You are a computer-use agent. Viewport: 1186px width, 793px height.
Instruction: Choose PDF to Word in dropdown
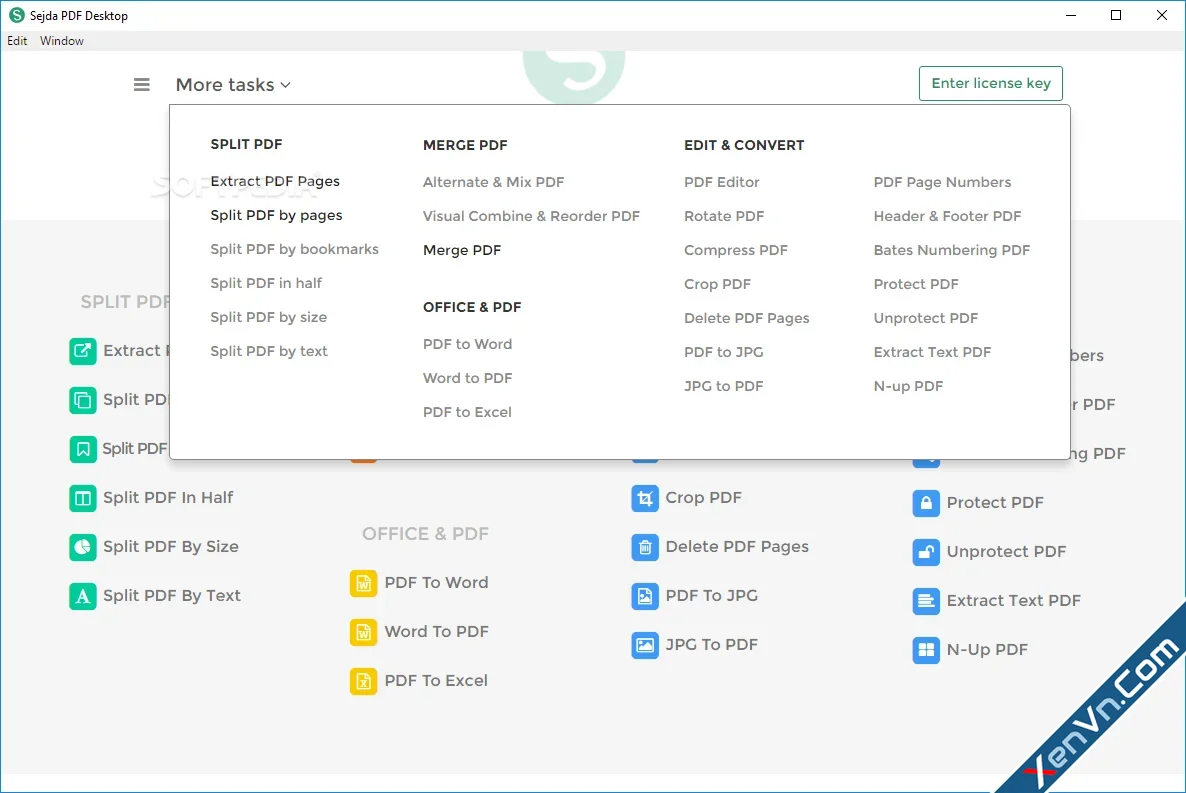467,344
